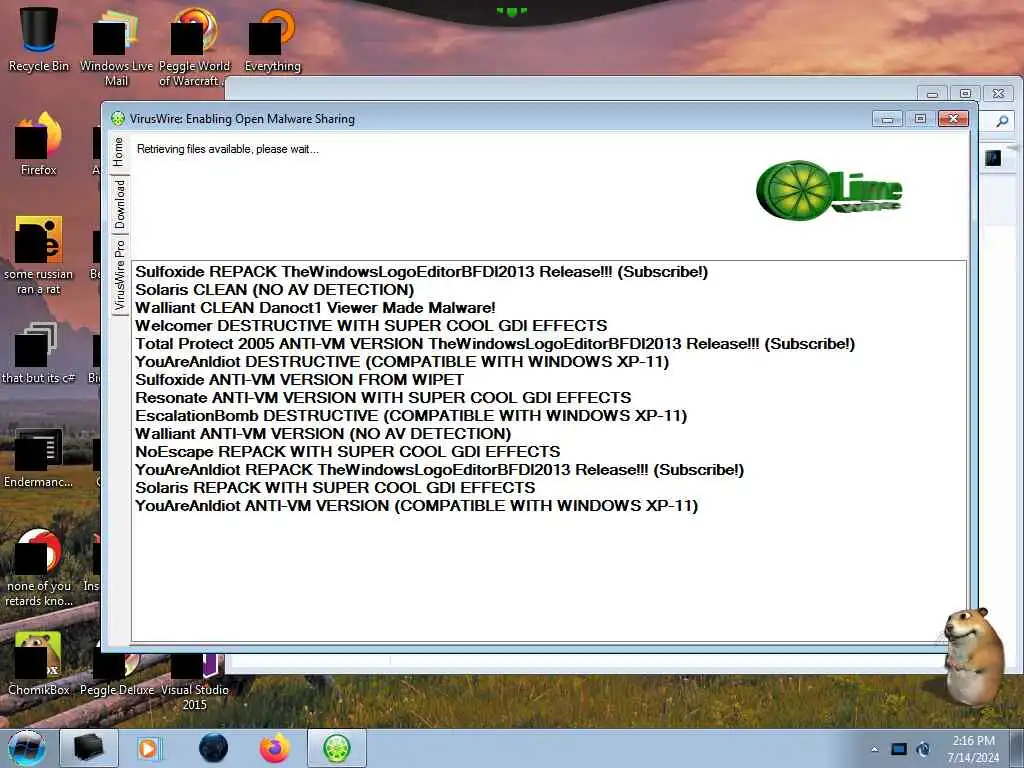Screen dimensions: 1024x768
Task: Open the Endermanc... desktop icon
Action: tap(39, 457)
